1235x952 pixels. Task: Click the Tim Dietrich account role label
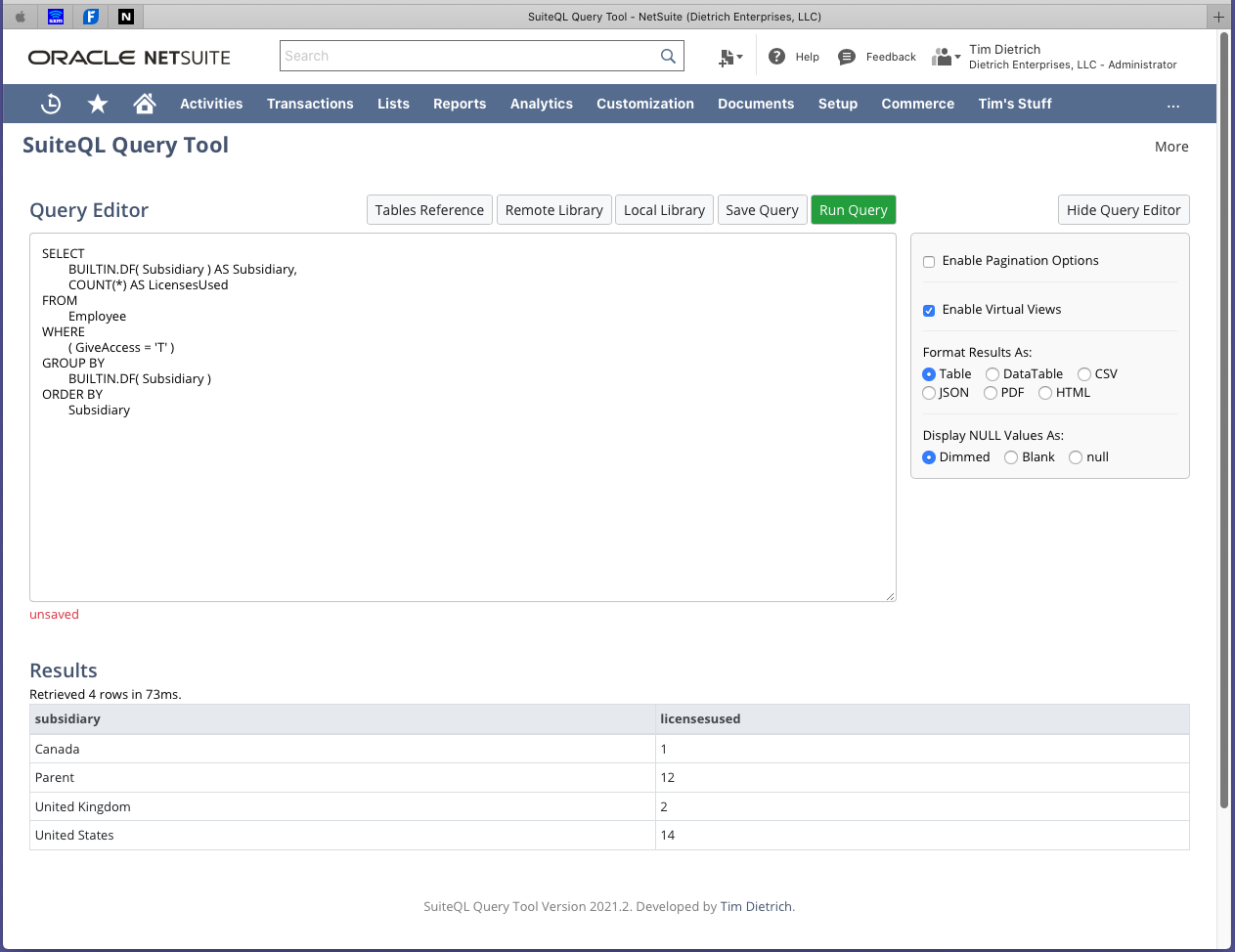tap(1073, 57)
